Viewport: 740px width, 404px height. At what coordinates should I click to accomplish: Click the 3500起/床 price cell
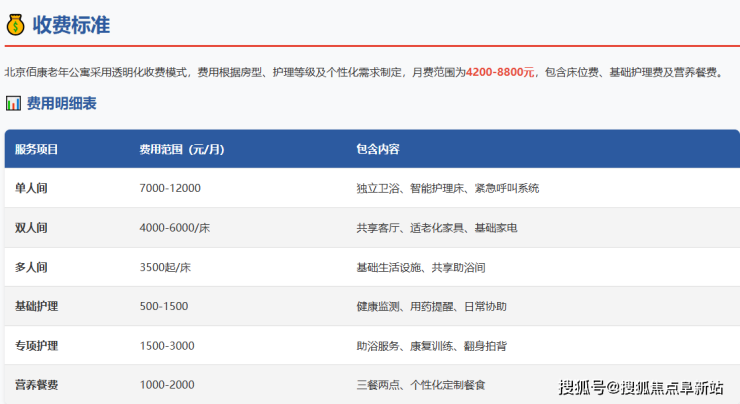tap(166, 267)
